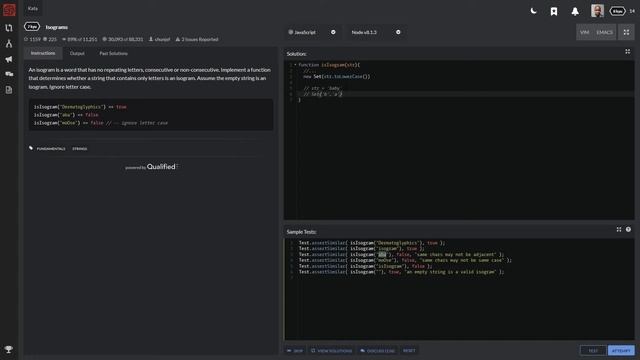
Task: Open the Kumite fork sidebar icon
Action: (x=9, y=43)
